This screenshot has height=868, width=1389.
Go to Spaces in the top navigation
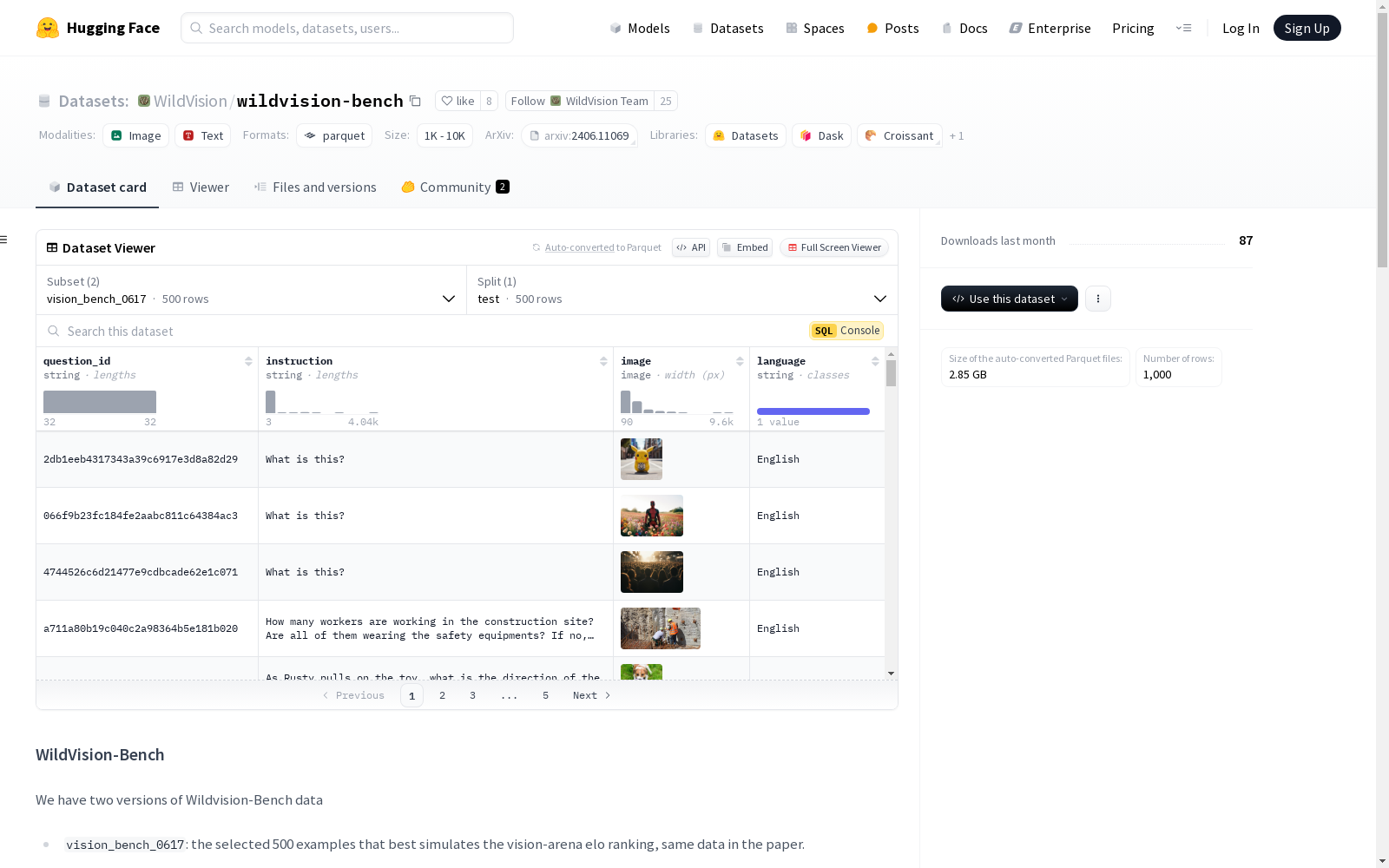point(815,28)
